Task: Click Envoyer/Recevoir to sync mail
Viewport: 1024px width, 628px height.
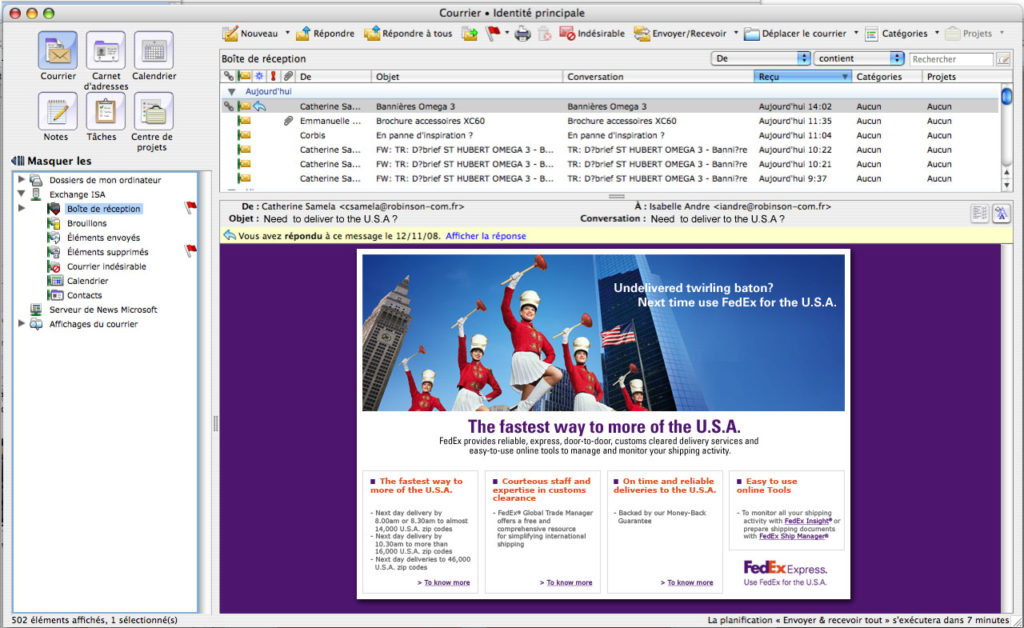Action: [x=680, y=33]
